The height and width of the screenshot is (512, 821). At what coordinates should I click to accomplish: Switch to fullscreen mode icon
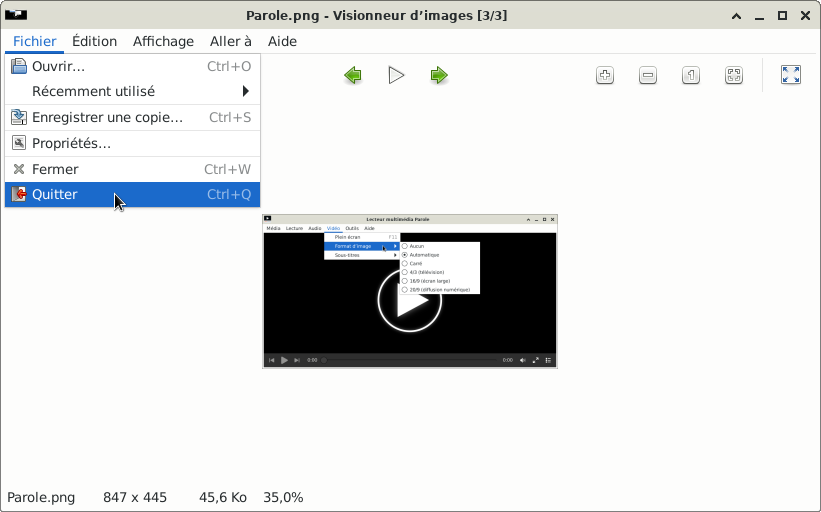coord(791,75)
